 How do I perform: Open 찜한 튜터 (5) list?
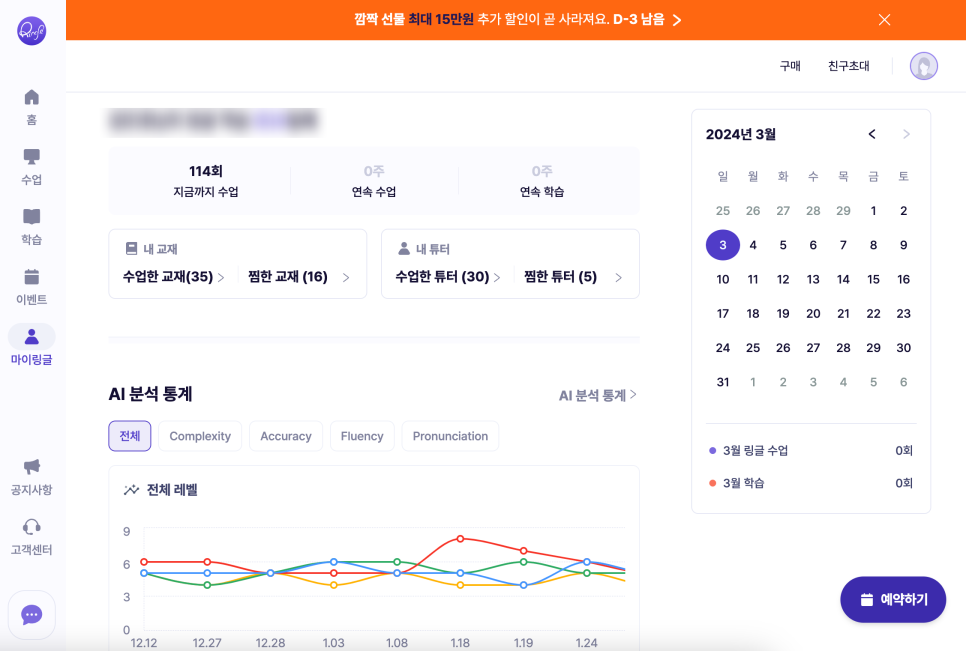573,277
